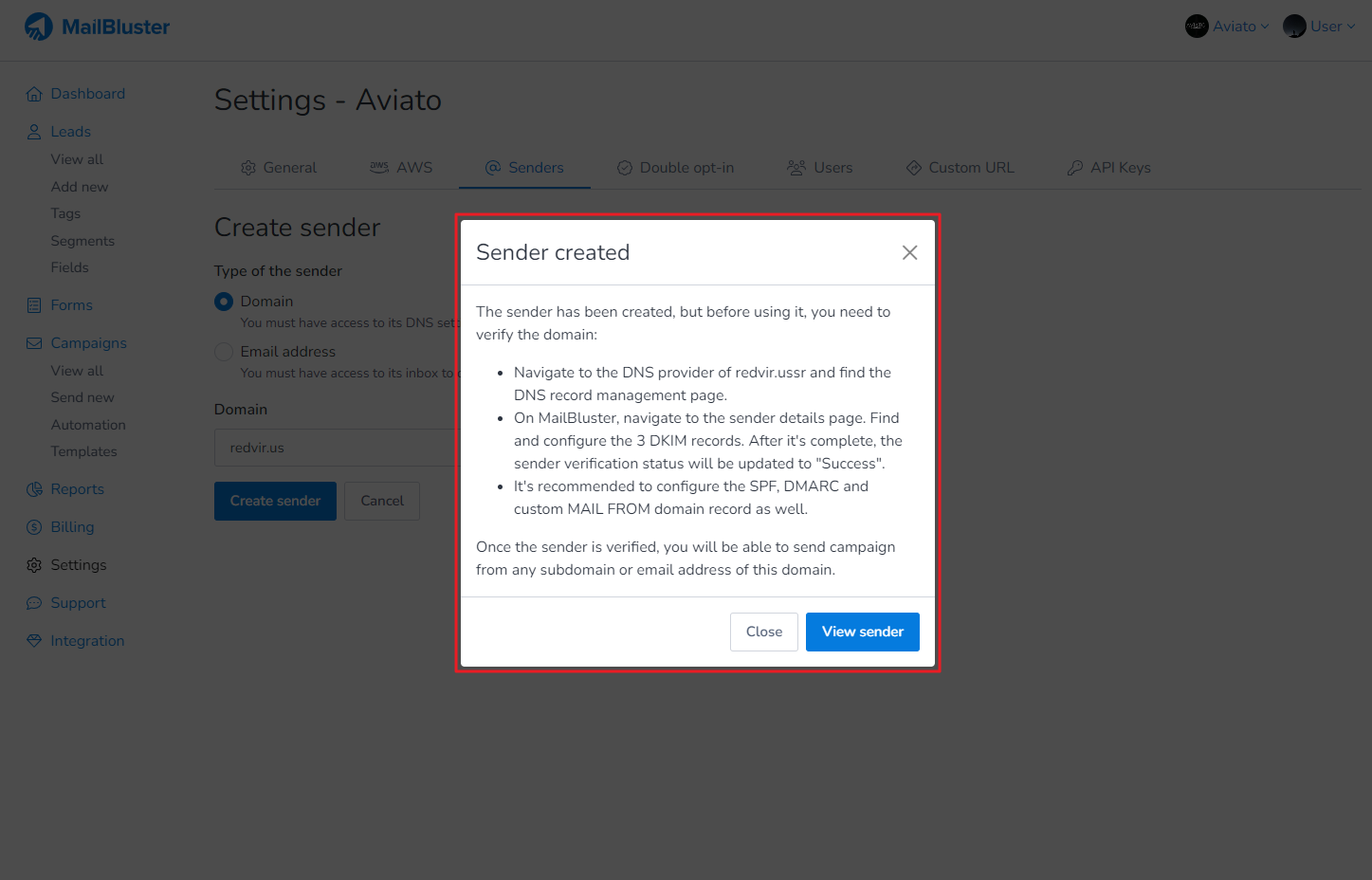Click the Reports pie chart icon
Viewport: 1372px width, 880px height.
coord(34,489)
